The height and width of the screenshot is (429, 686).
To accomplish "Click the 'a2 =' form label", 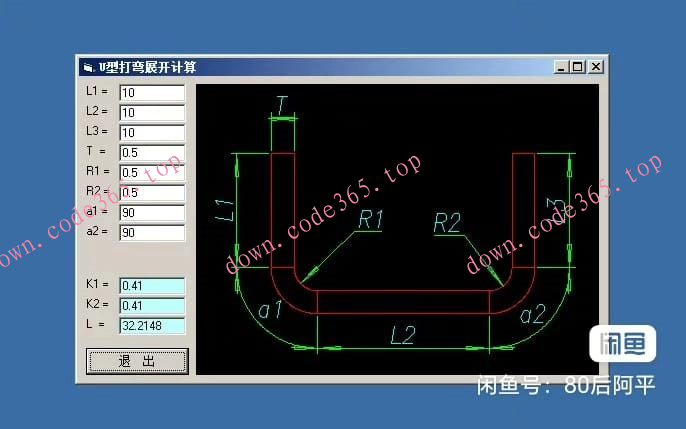I will (97, 231).
